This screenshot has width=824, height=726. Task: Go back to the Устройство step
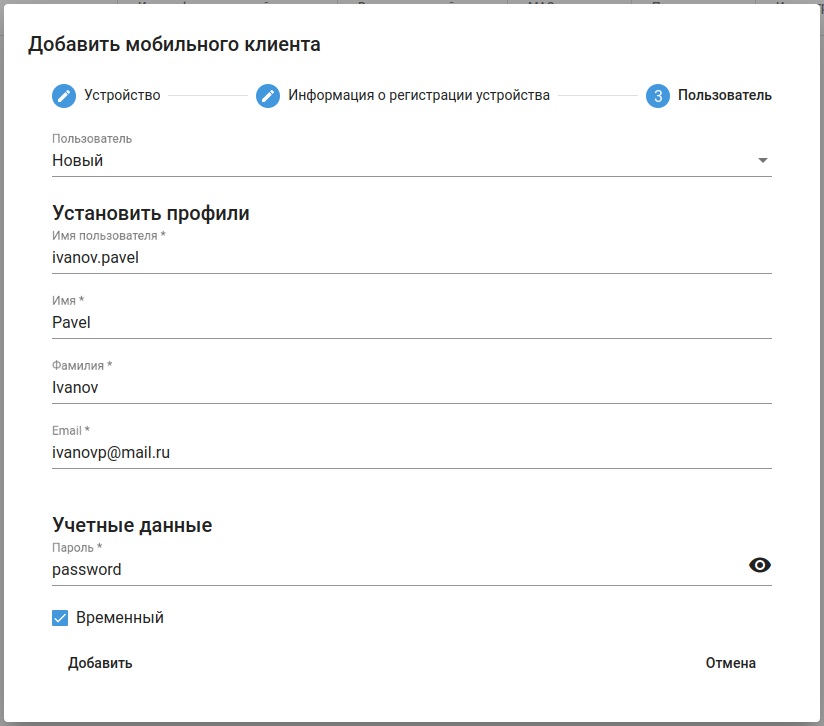click(122, 96)
